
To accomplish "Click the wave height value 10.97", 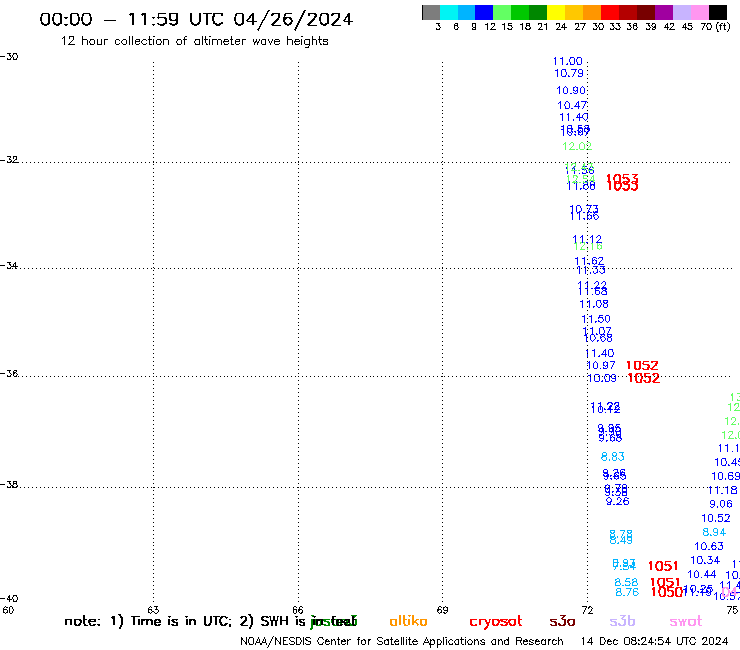I will click(x=601, y=365).
